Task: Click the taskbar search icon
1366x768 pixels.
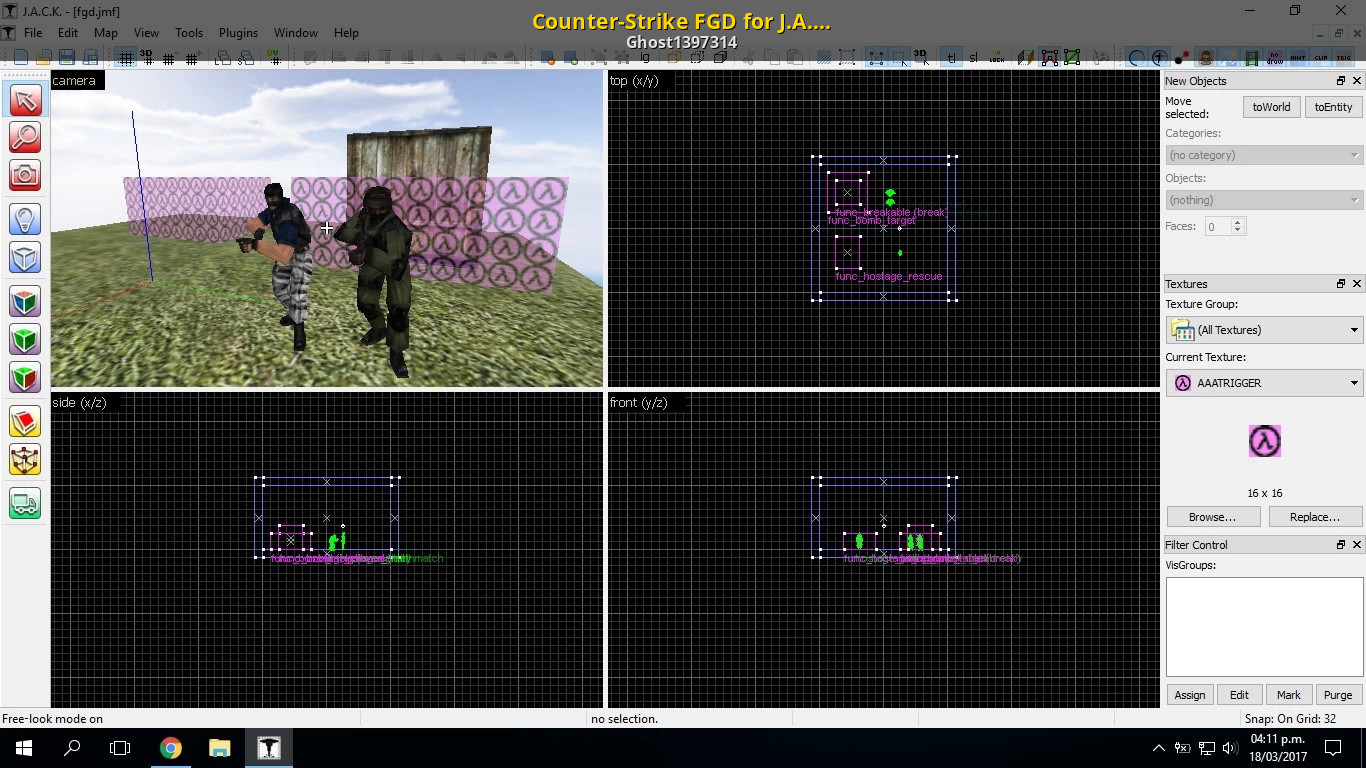Action: coord(72,748)
